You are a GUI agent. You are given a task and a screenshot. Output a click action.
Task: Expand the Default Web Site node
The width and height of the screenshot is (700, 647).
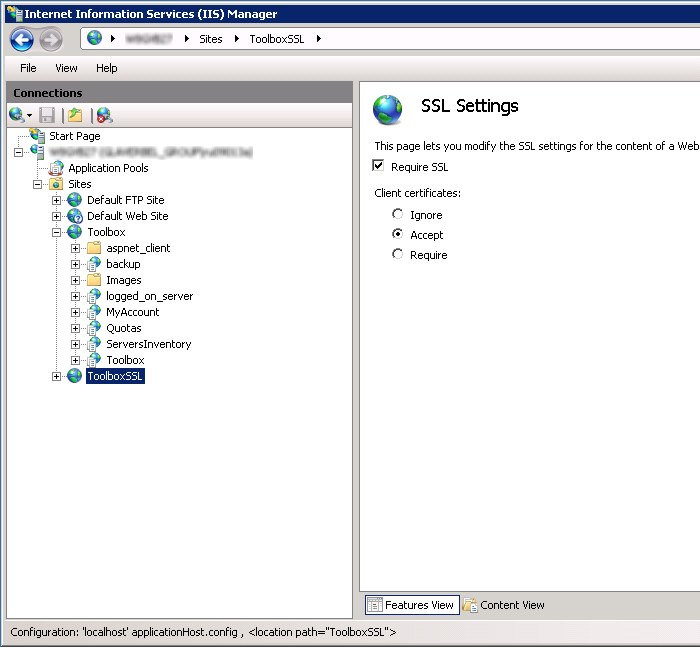(57, 216)
